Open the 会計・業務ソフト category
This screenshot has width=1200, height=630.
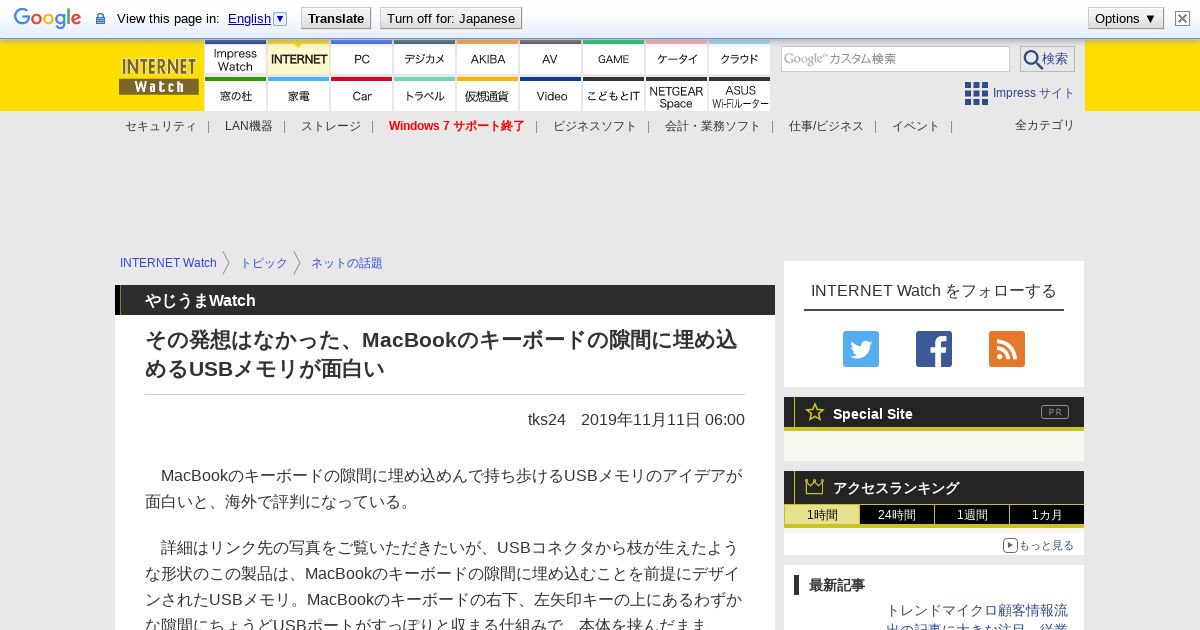tap(713, 126)
